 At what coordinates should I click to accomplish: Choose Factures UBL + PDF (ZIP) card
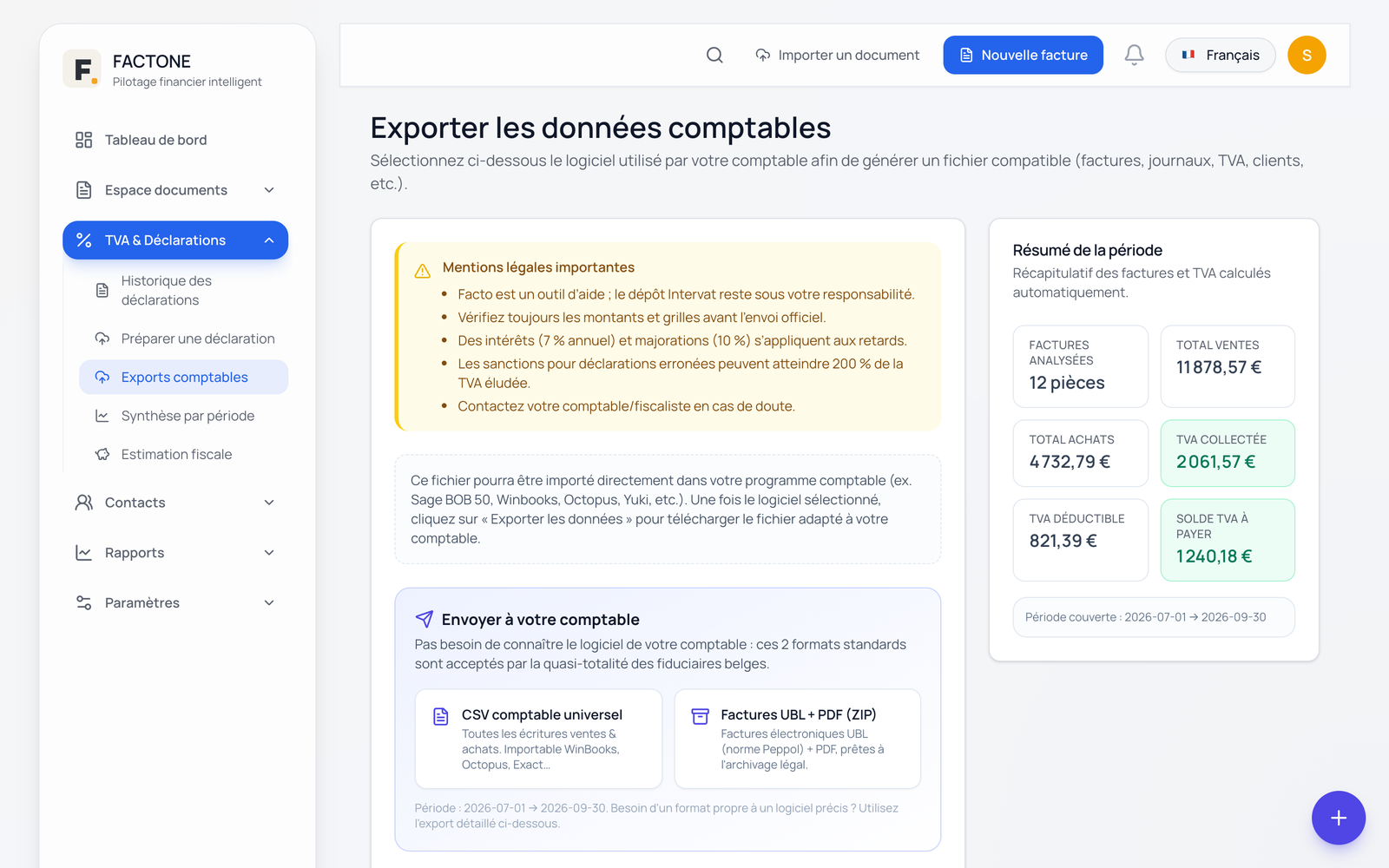[797, 739]
